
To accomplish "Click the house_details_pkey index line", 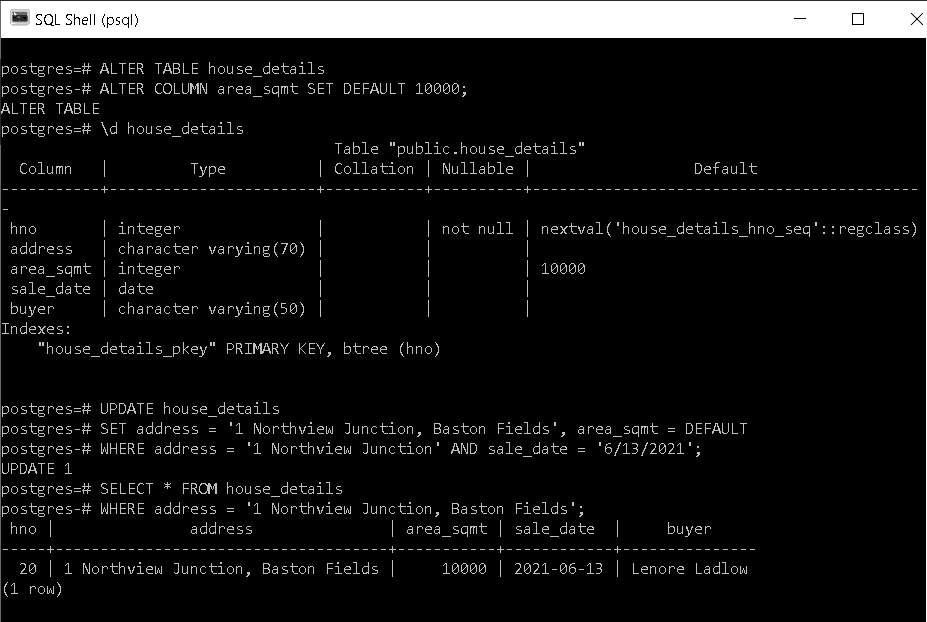I will point(239,349).
